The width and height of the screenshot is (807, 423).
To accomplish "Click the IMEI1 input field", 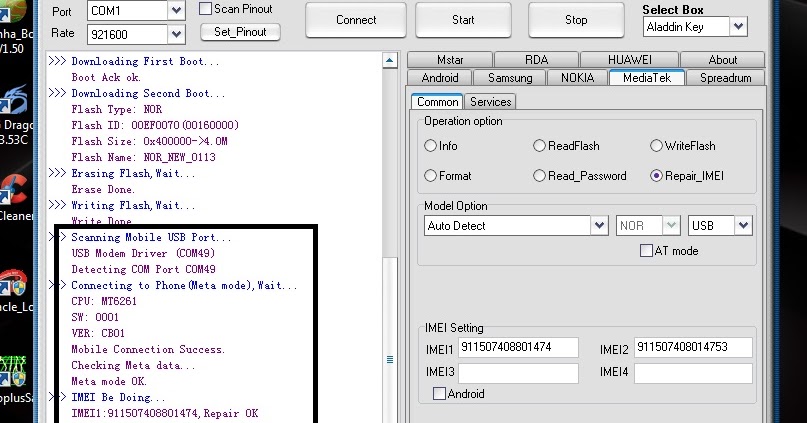I will [518, 347].
